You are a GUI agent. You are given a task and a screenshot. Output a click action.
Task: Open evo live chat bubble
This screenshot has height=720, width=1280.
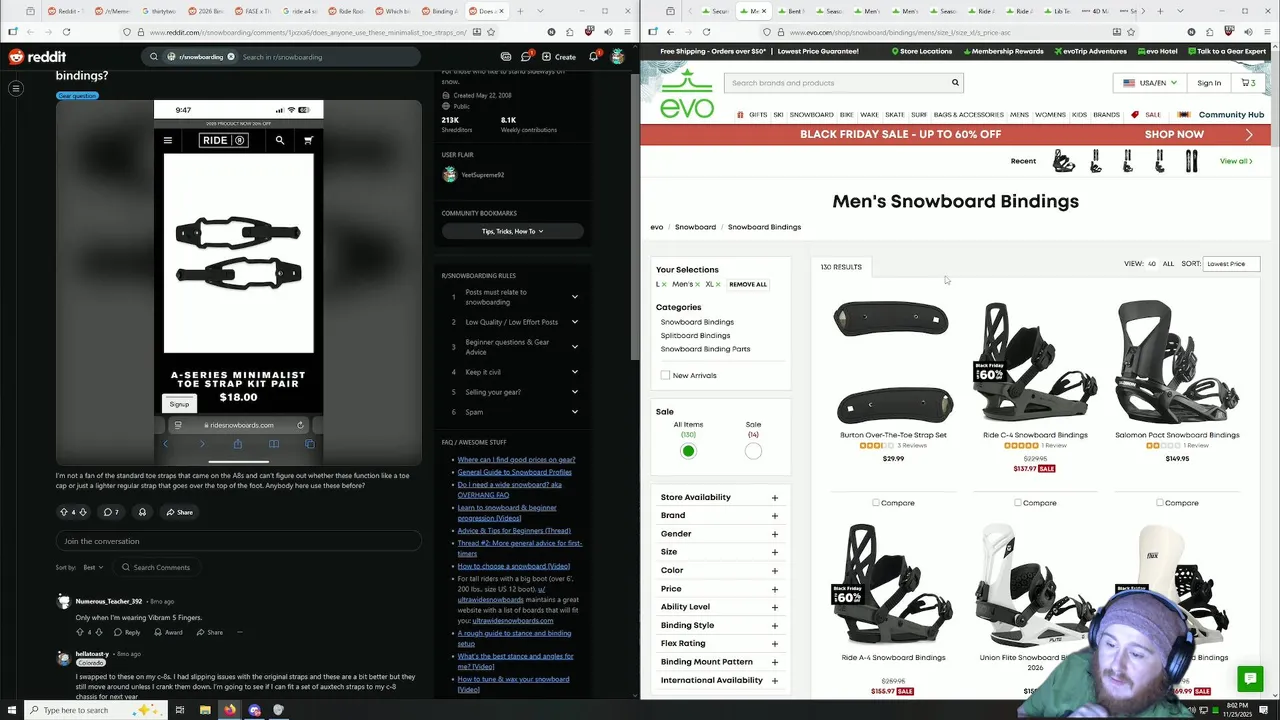click(x=1250, y=679)
